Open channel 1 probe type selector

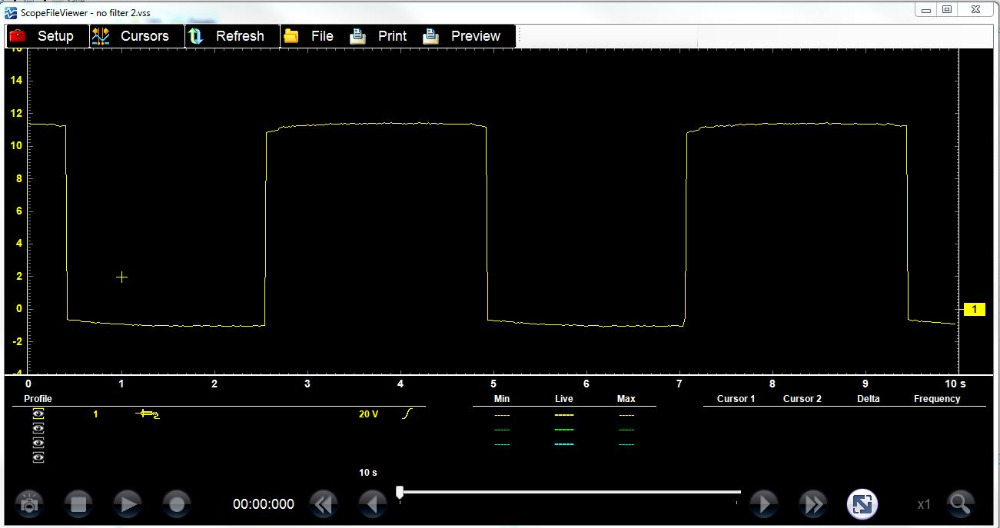(x=149, y=413)
